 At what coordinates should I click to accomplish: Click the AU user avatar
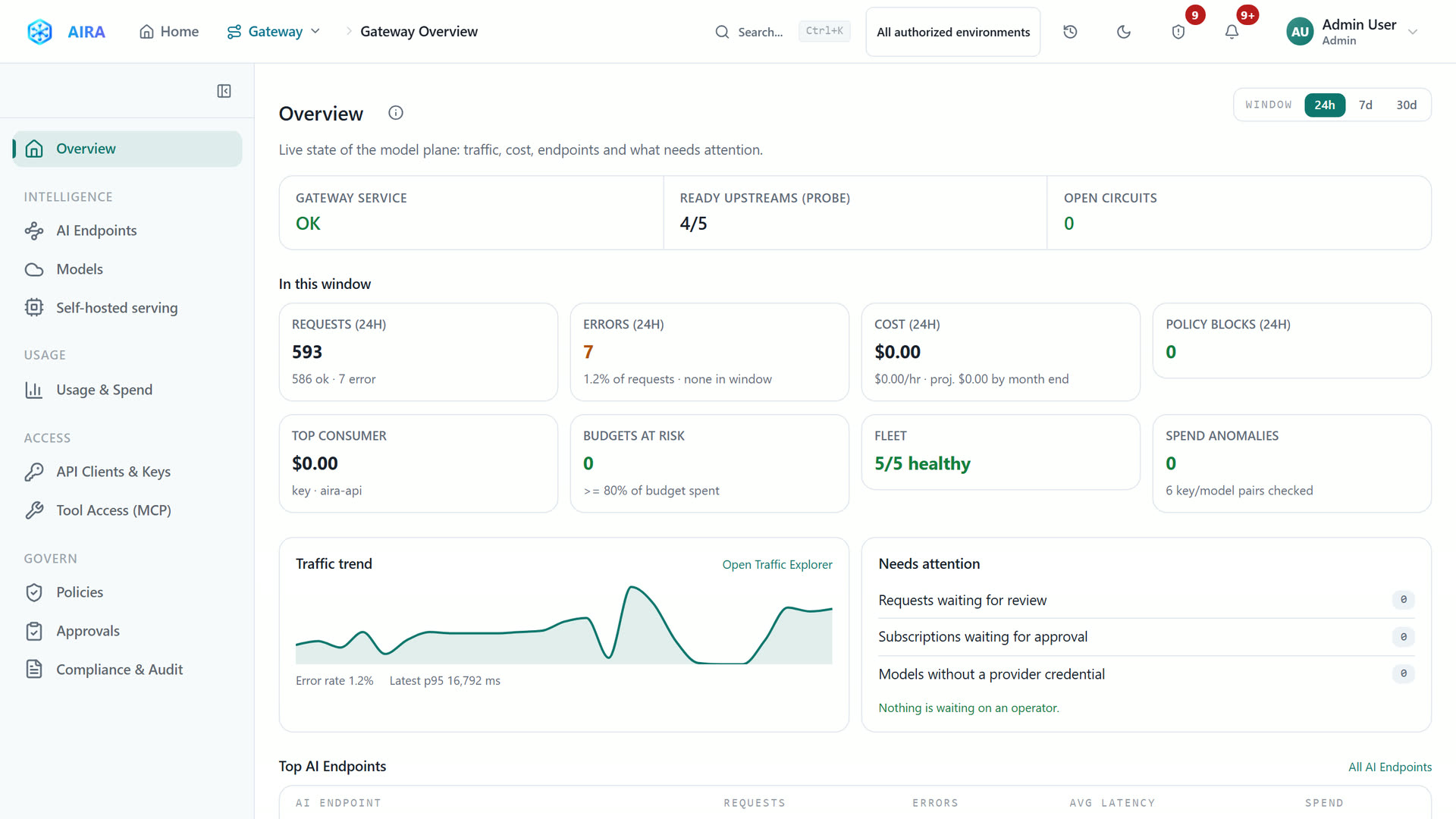point(1300,32)
